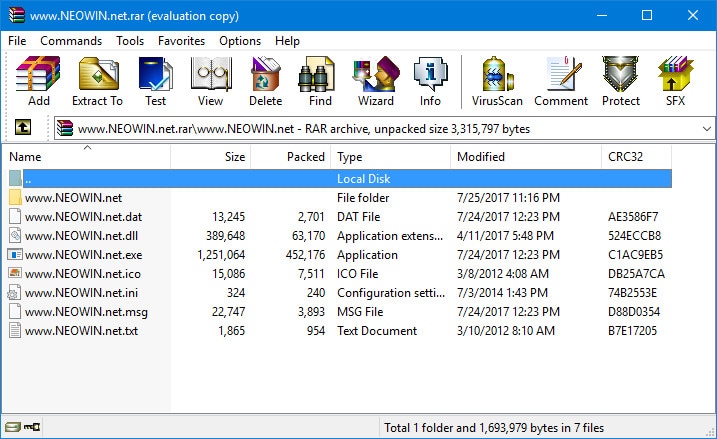717x439 pixels.
Task: Click the www.NEOWIN.net.ico file icon
Action: pyautogui.click(x=15, y=273)
